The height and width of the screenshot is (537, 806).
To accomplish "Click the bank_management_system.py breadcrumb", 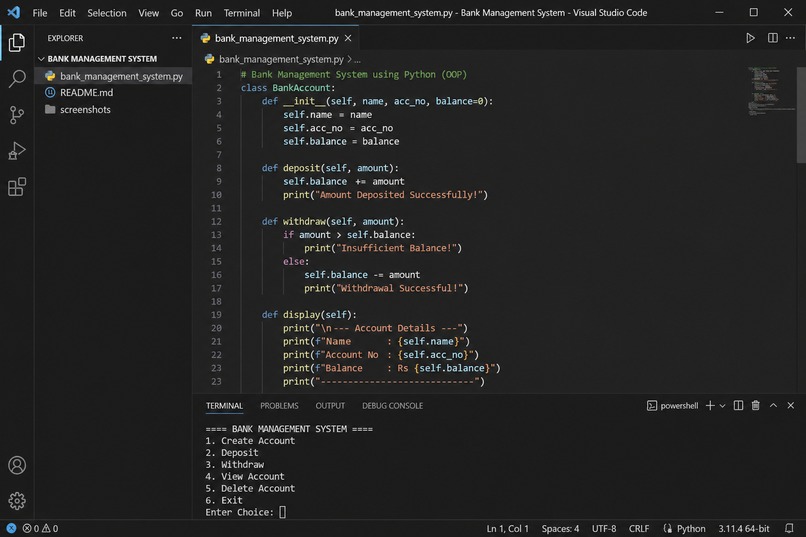I will click(x=281, y=60).
